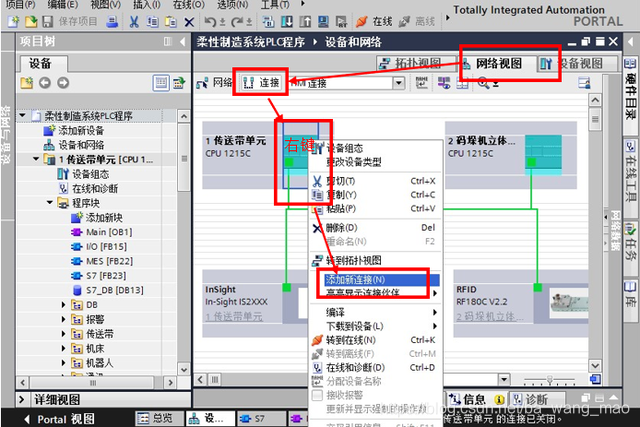Select the RFID RF180C device image
Viewport: 640px width, 427px height.
[569, 303]
